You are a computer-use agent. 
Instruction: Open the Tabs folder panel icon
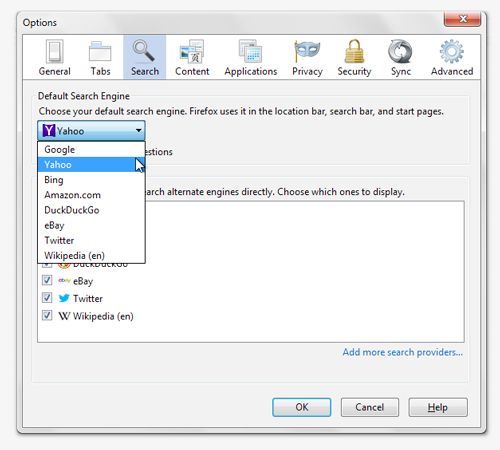pos(100,52)
